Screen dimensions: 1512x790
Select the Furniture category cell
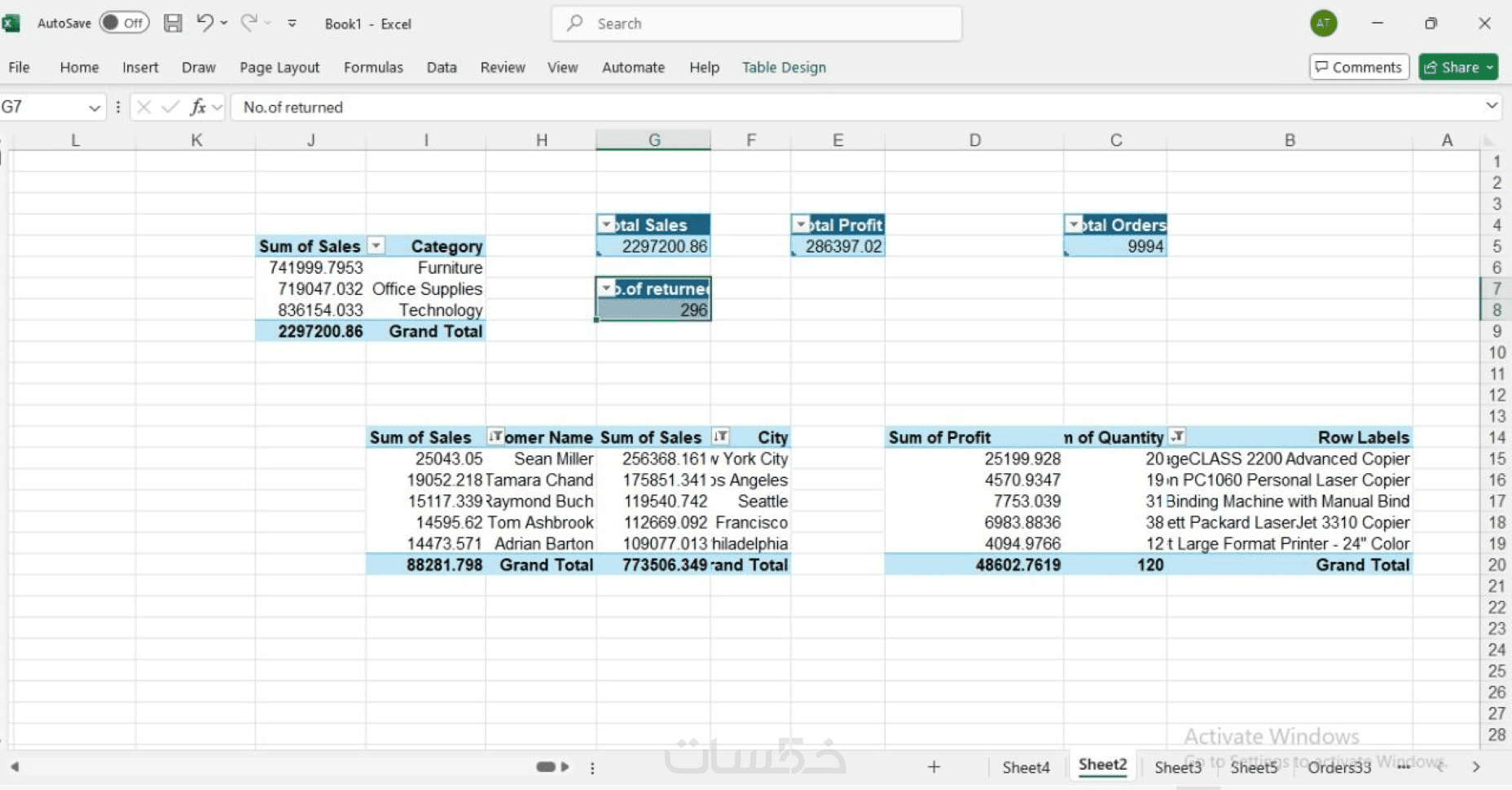(426, 267)
